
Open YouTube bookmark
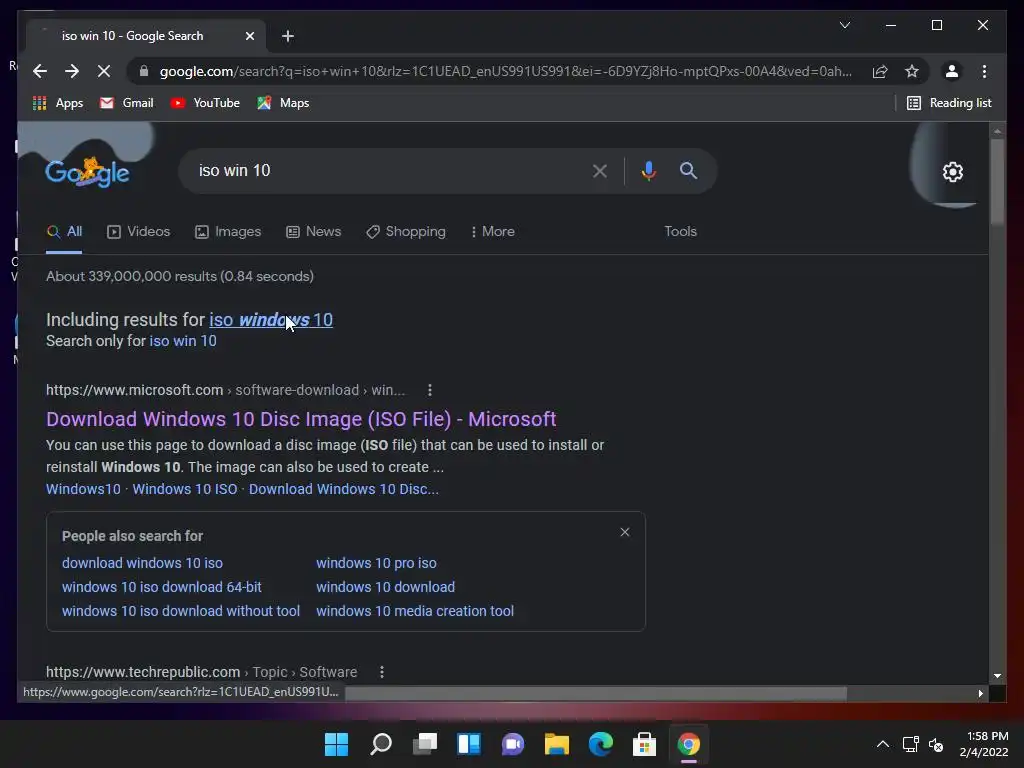[x=205, y=103]
